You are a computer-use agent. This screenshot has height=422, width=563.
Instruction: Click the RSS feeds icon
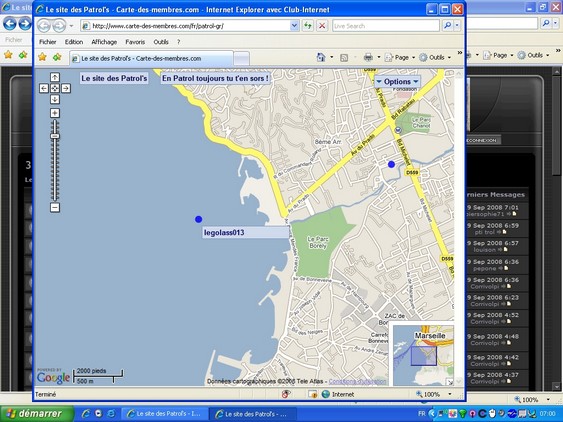pyautogui.click(x=344, y=57)
